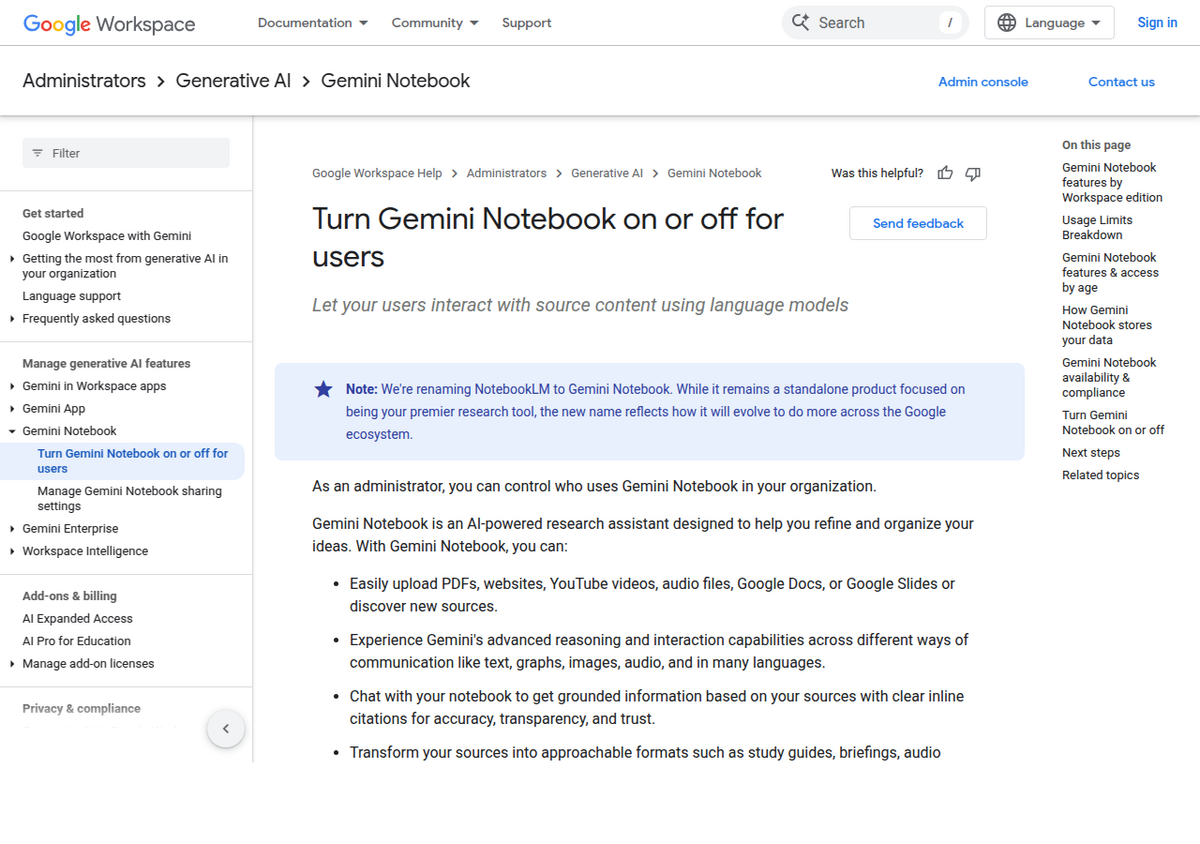Image resolution: width=1200 pixels, height=844 pixels.
Task: Open the Language selector dropdown
Action: click(1049, 23)
